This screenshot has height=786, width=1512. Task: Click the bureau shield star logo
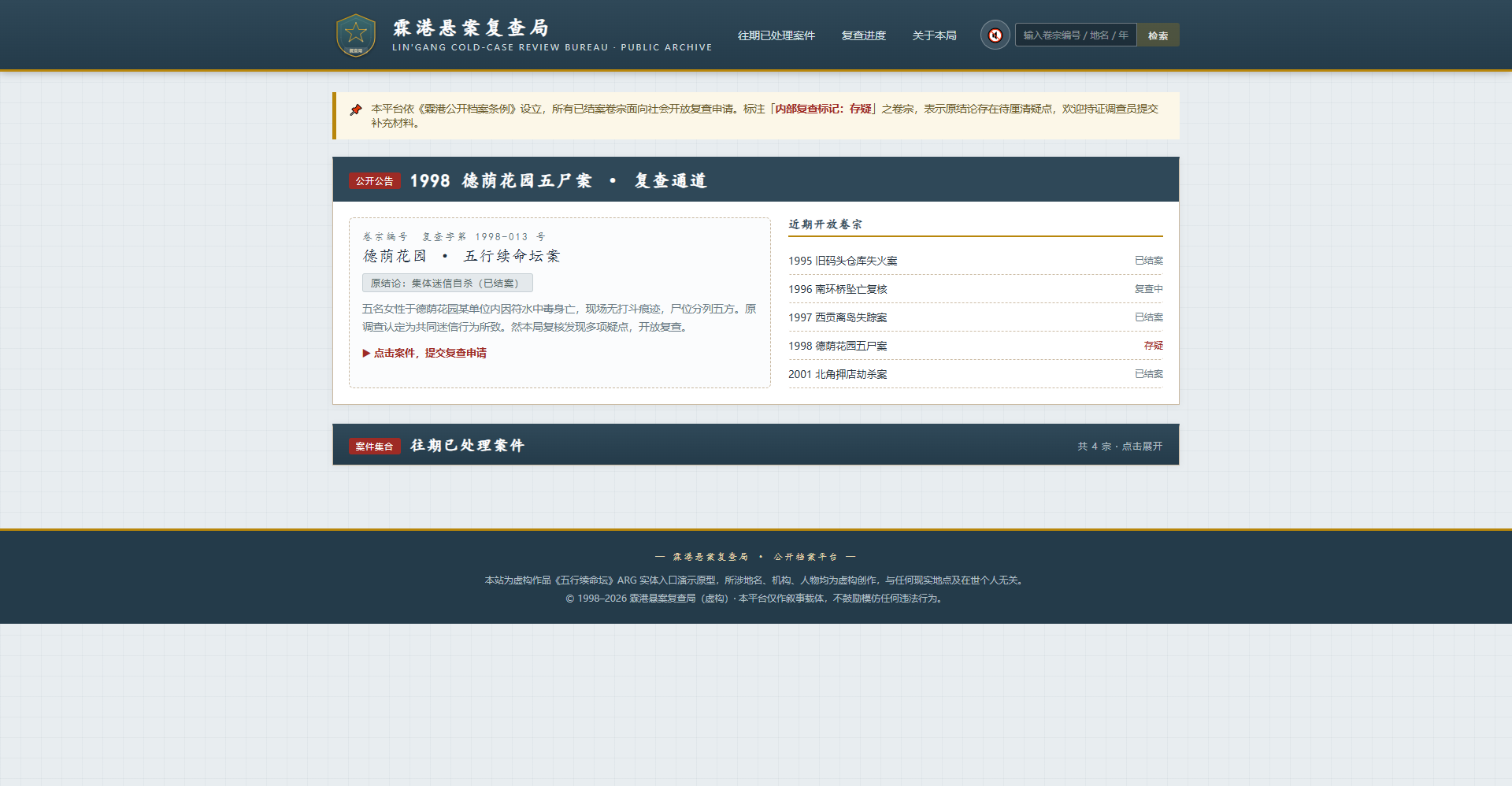(356, 35)
